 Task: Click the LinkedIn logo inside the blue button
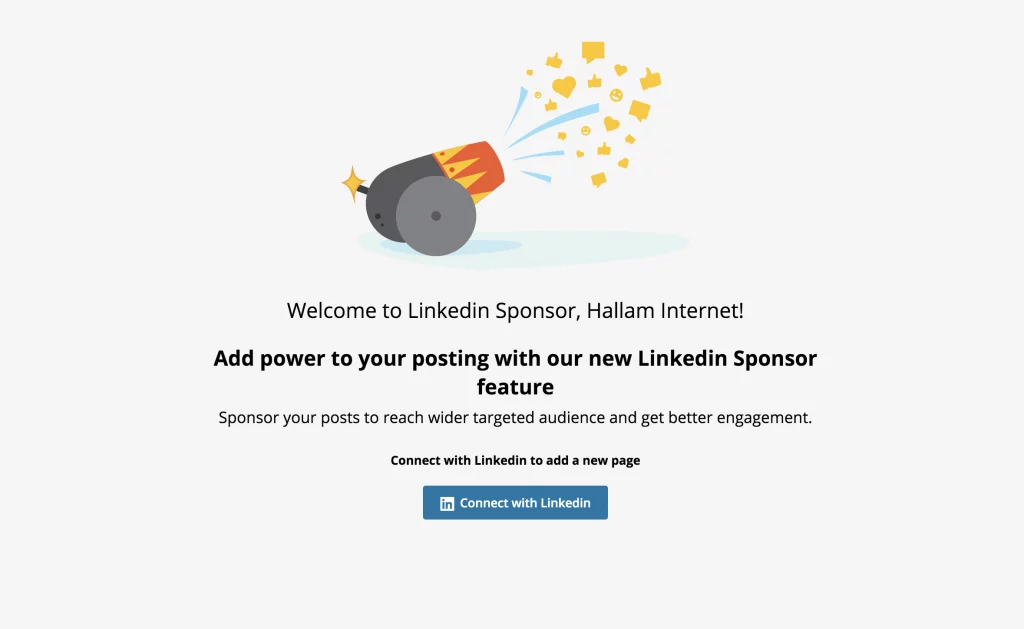pos(446,503)
